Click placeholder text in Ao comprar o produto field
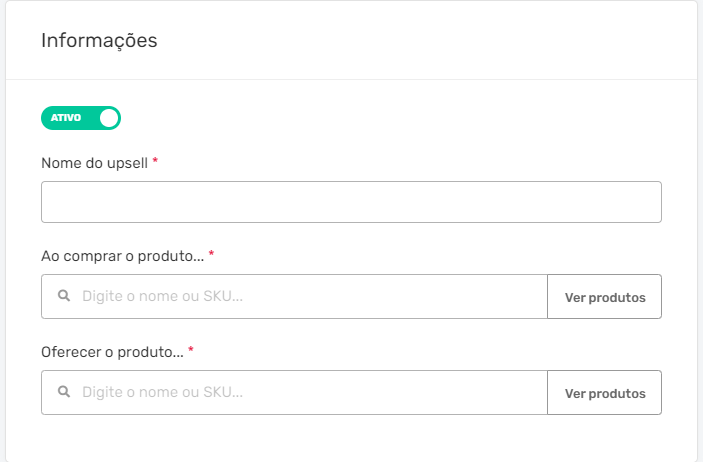This screenshot has width=703, height=462. (162, 296)
